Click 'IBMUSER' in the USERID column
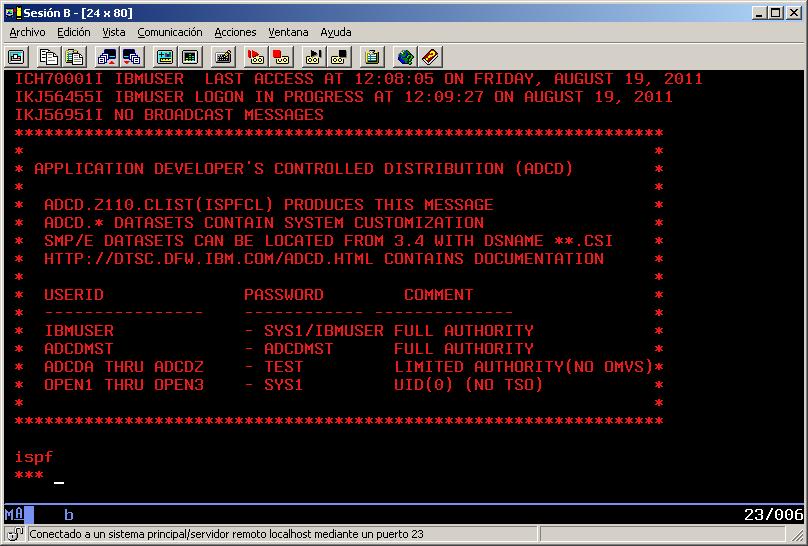 79,331
